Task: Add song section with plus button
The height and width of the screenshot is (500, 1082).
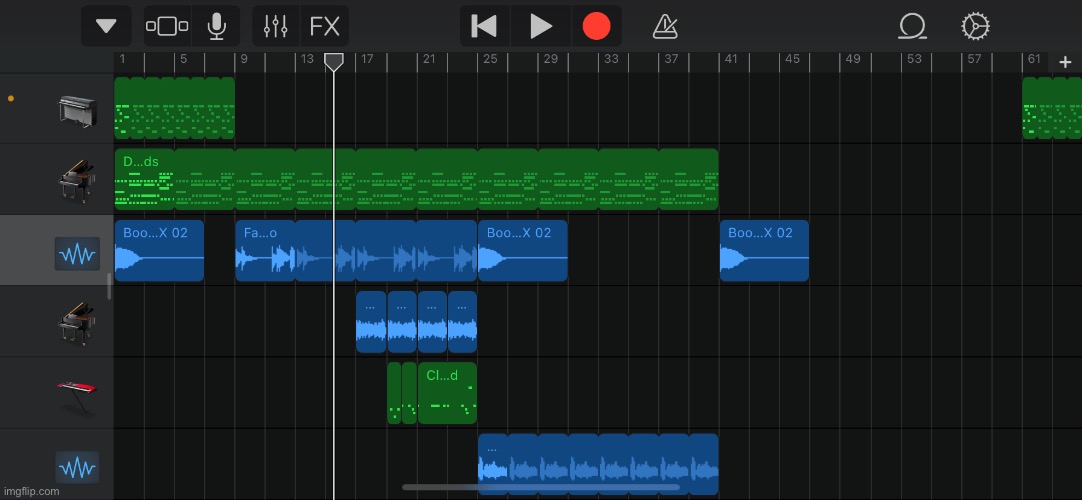Action: point(1065,62)
